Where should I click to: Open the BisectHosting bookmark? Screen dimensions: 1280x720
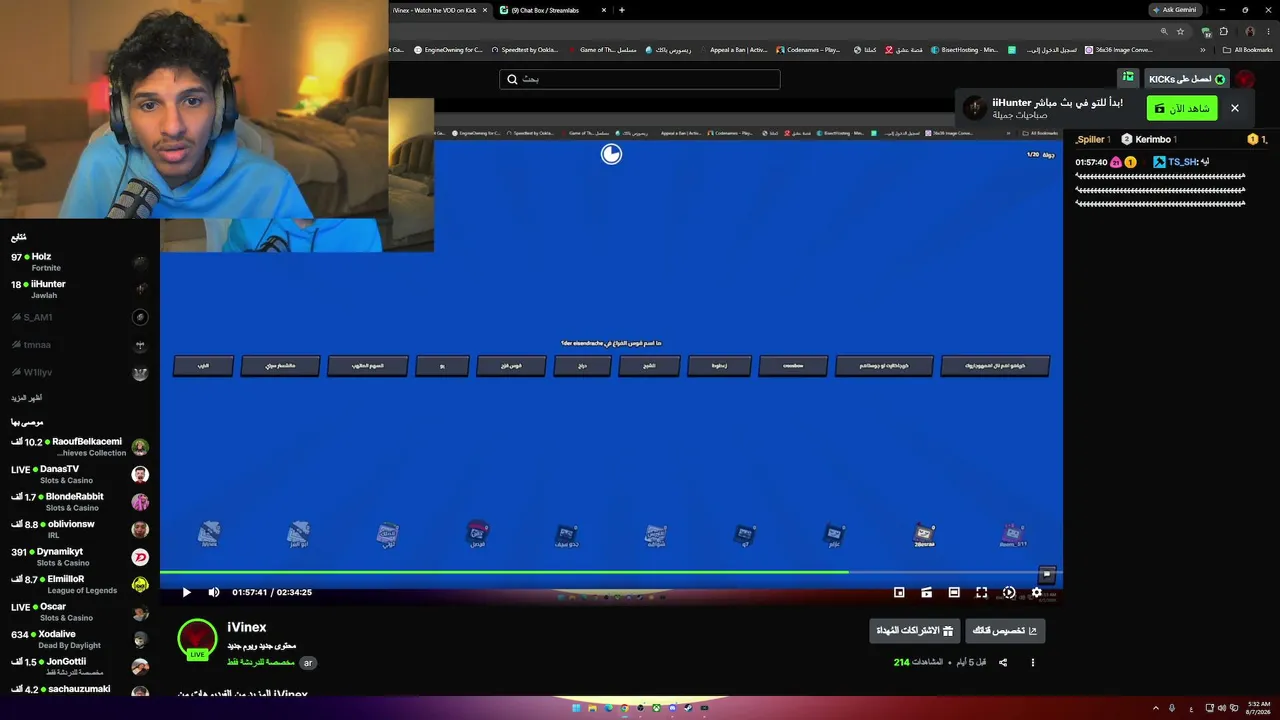[964, 50]
